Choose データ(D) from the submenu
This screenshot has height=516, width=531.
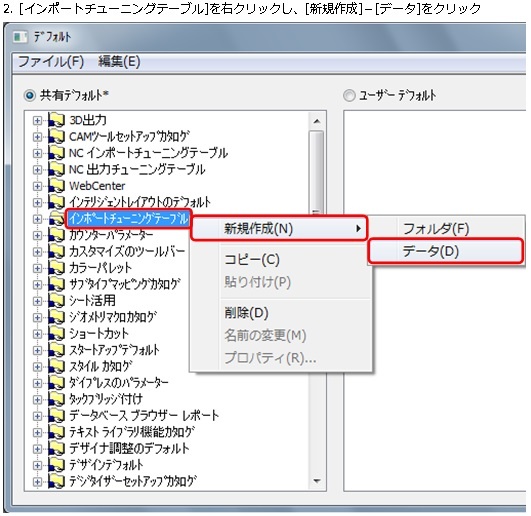tap(446, 251)
